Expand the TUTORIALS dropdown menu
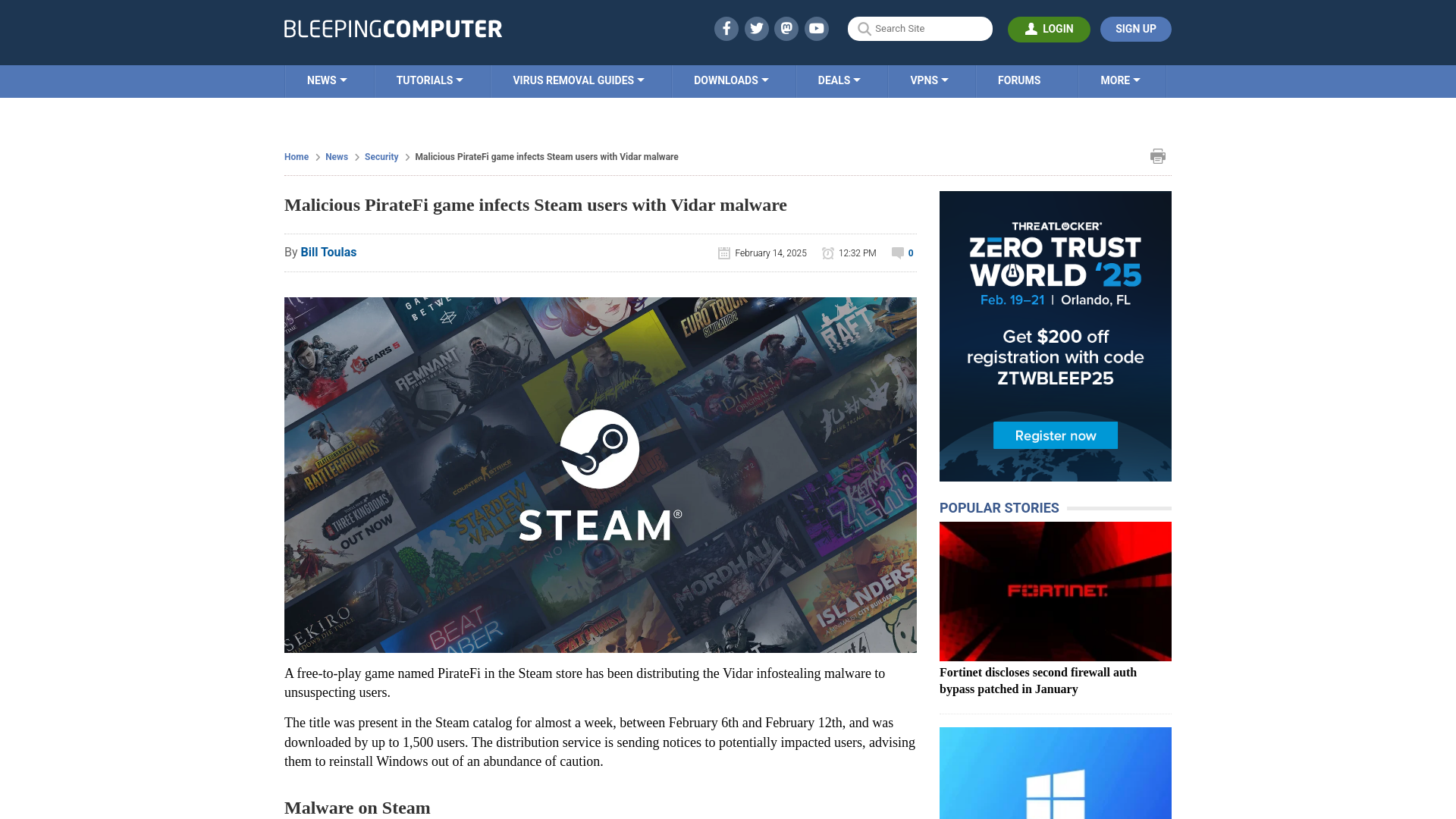 pyautogui.click(x=429, y=80)
